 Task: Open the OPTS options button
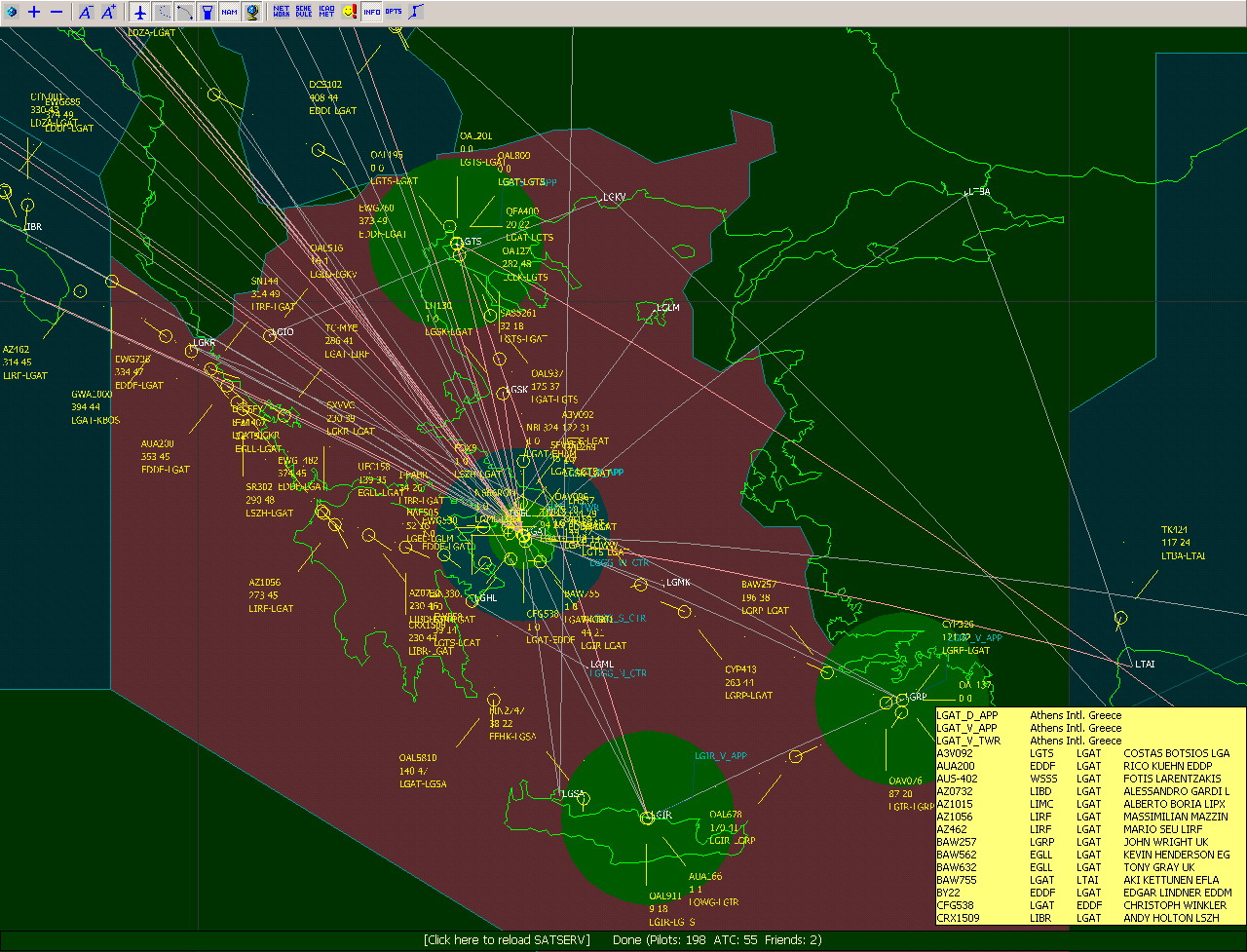(394, 13)
